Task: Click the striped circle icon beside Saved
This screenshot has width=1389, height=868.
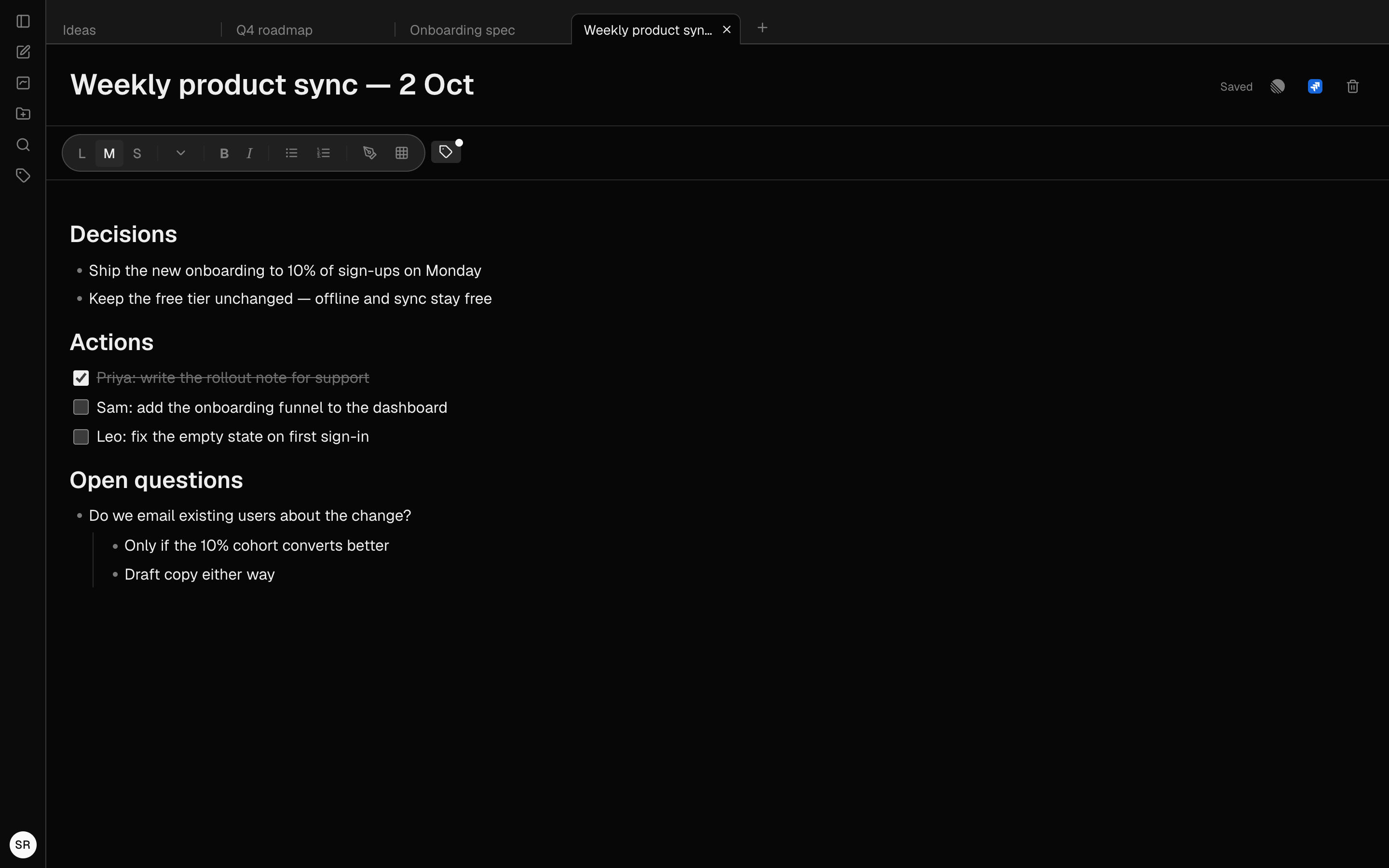Action: tap(1277, 87)
